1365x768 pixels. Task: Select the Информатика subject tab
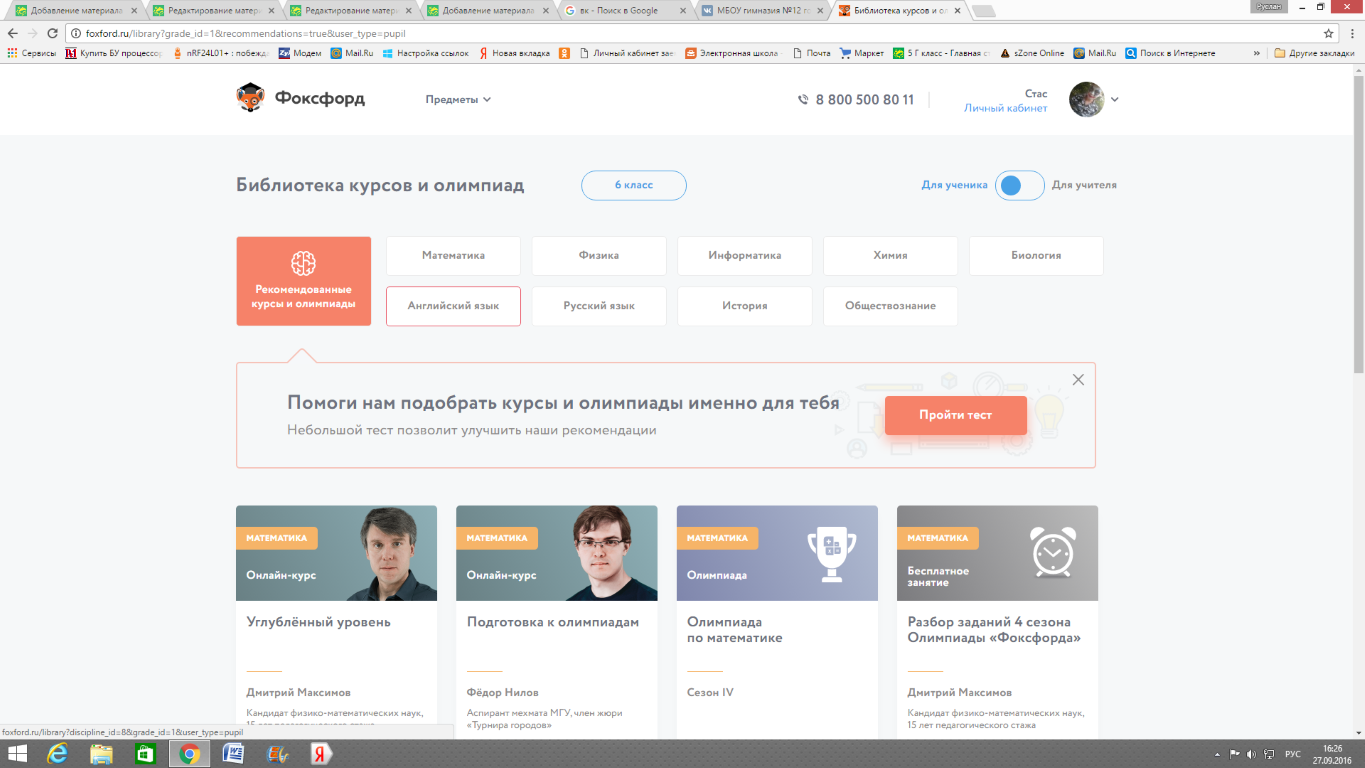[x=745, y=256]
